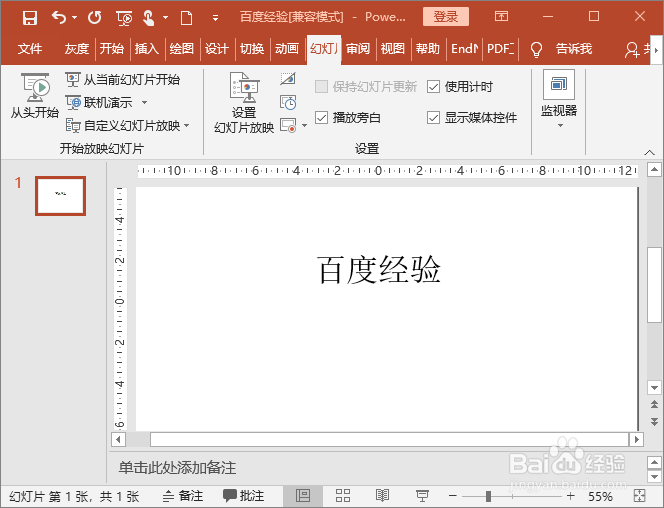Switch to the 开始 tab
Image resolution: width=664 pixels, height=508 pixels.
tap(111, 49)
